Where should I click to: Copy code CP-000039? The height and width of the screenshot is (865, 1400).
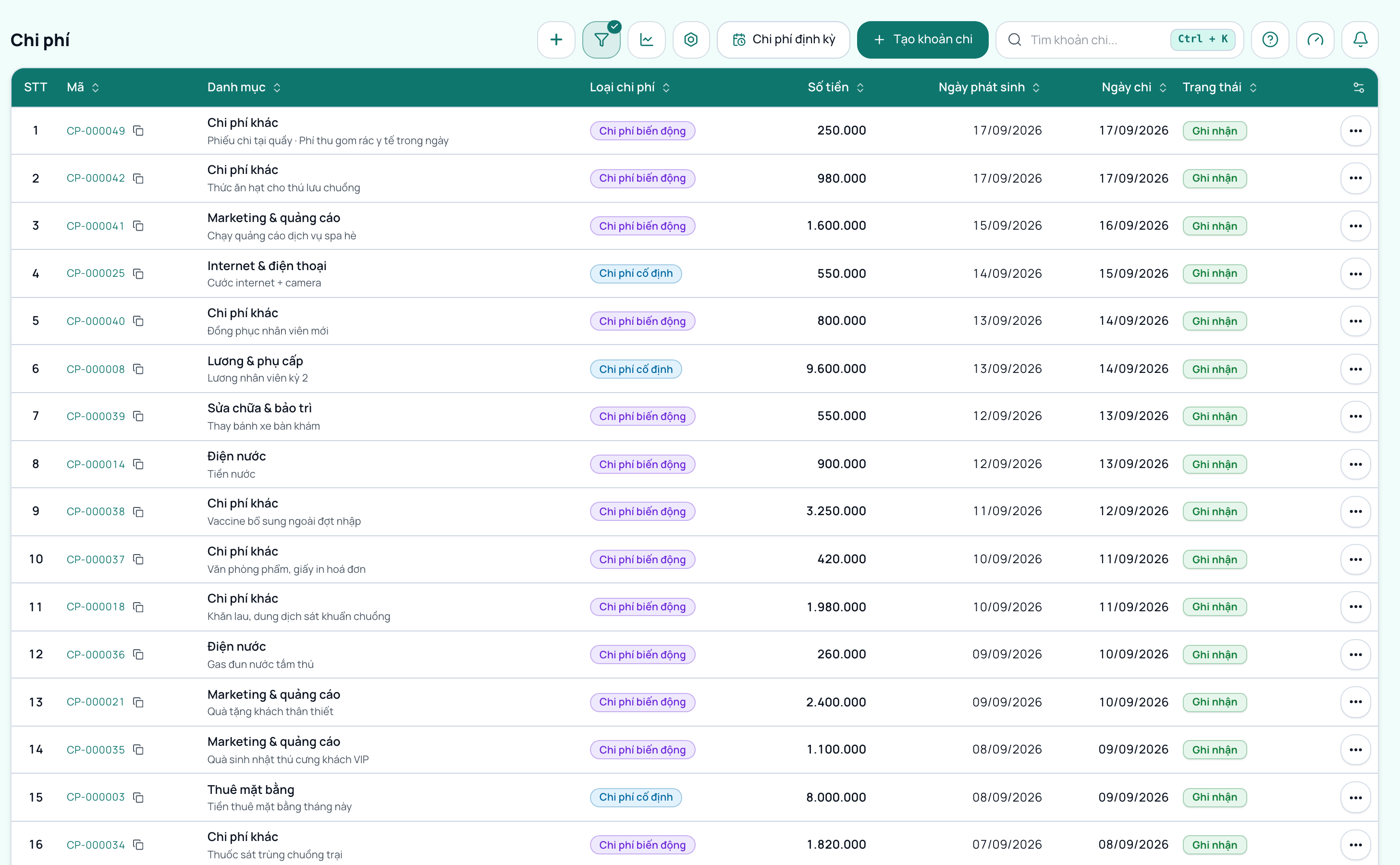(138, 416)
